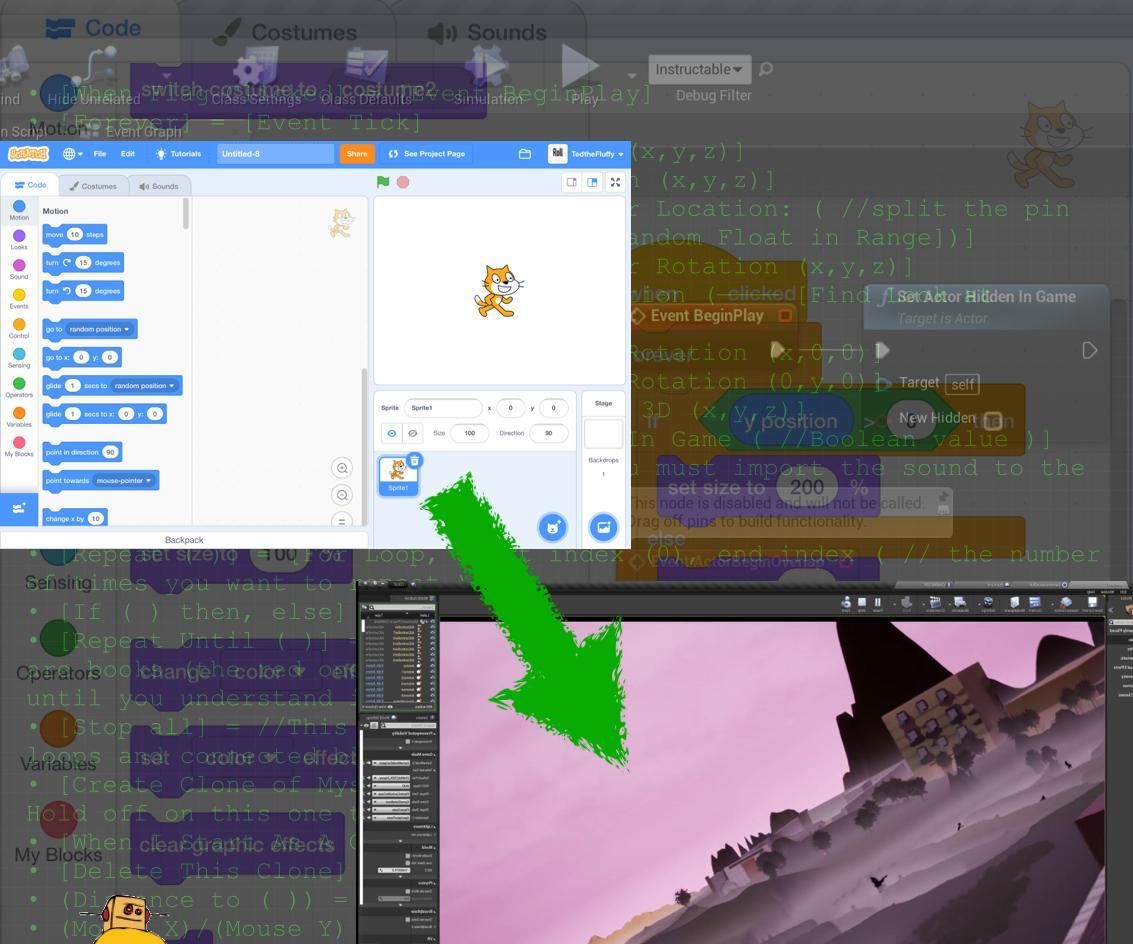
Task: Delete Sprite1 with the trash icon
Action: [414, 460]
